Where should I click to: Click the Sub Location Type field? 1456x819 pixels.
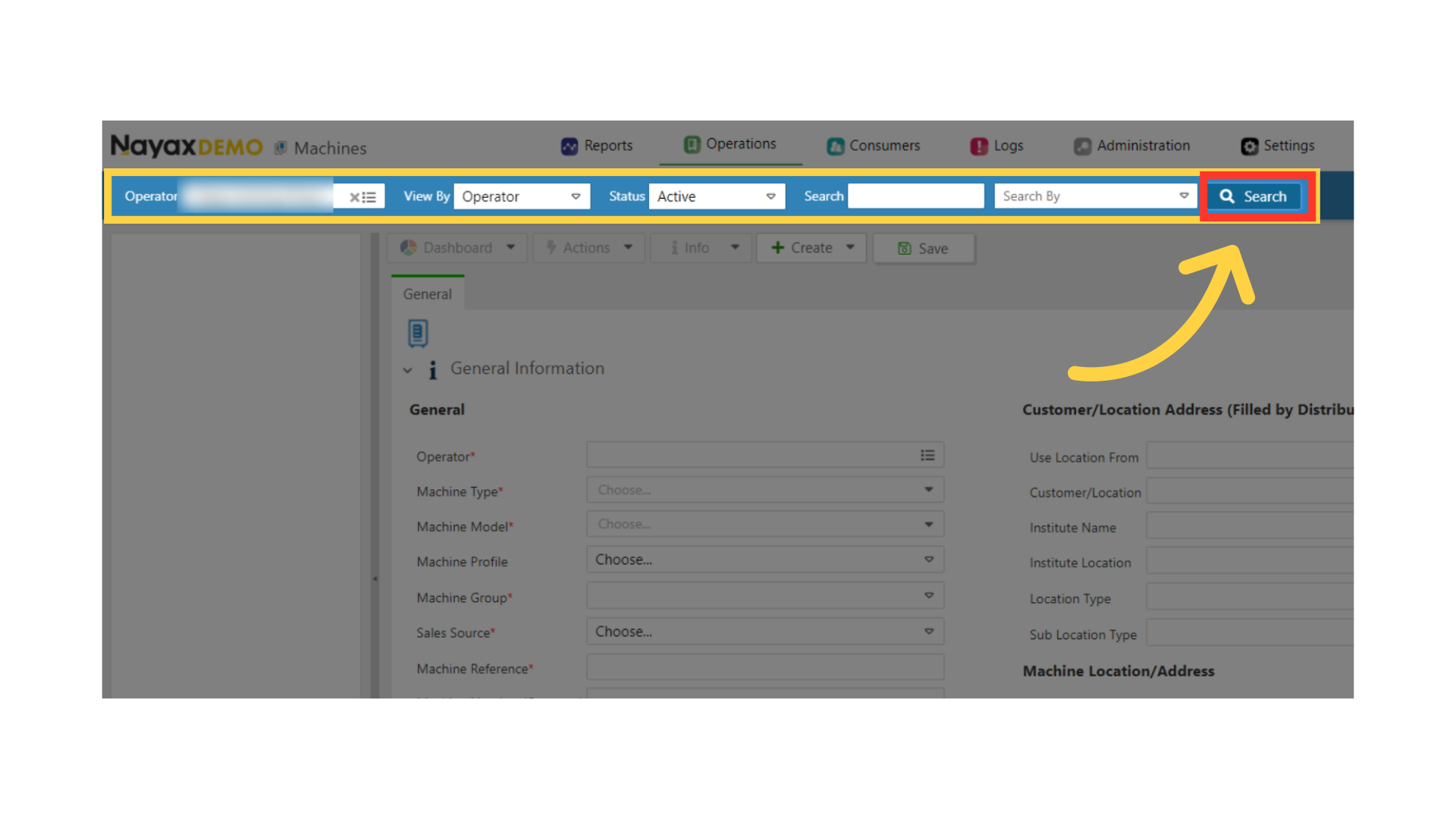(1250, 632)
